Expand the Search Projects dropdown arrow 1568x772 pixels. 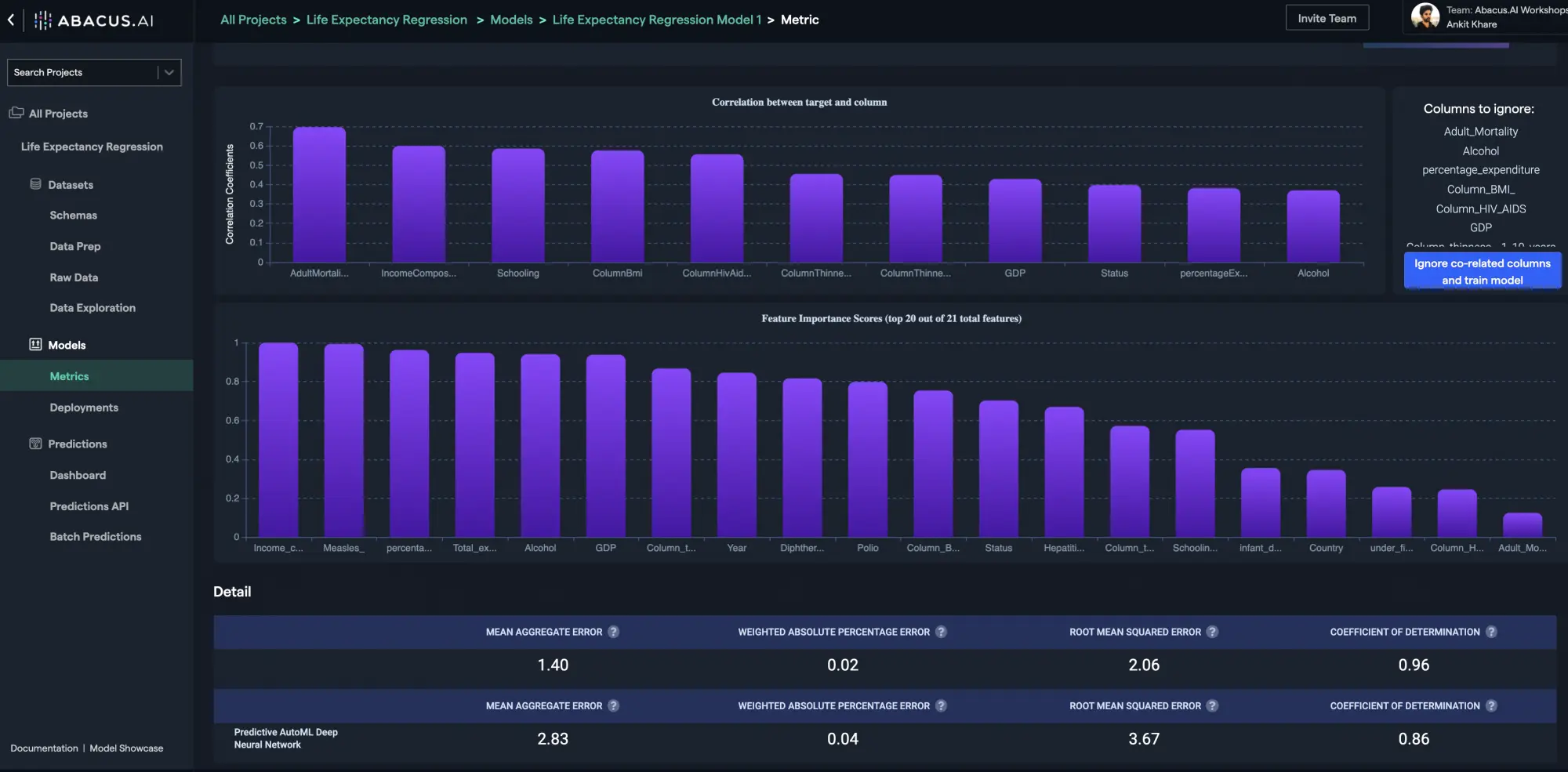(169, 72)
